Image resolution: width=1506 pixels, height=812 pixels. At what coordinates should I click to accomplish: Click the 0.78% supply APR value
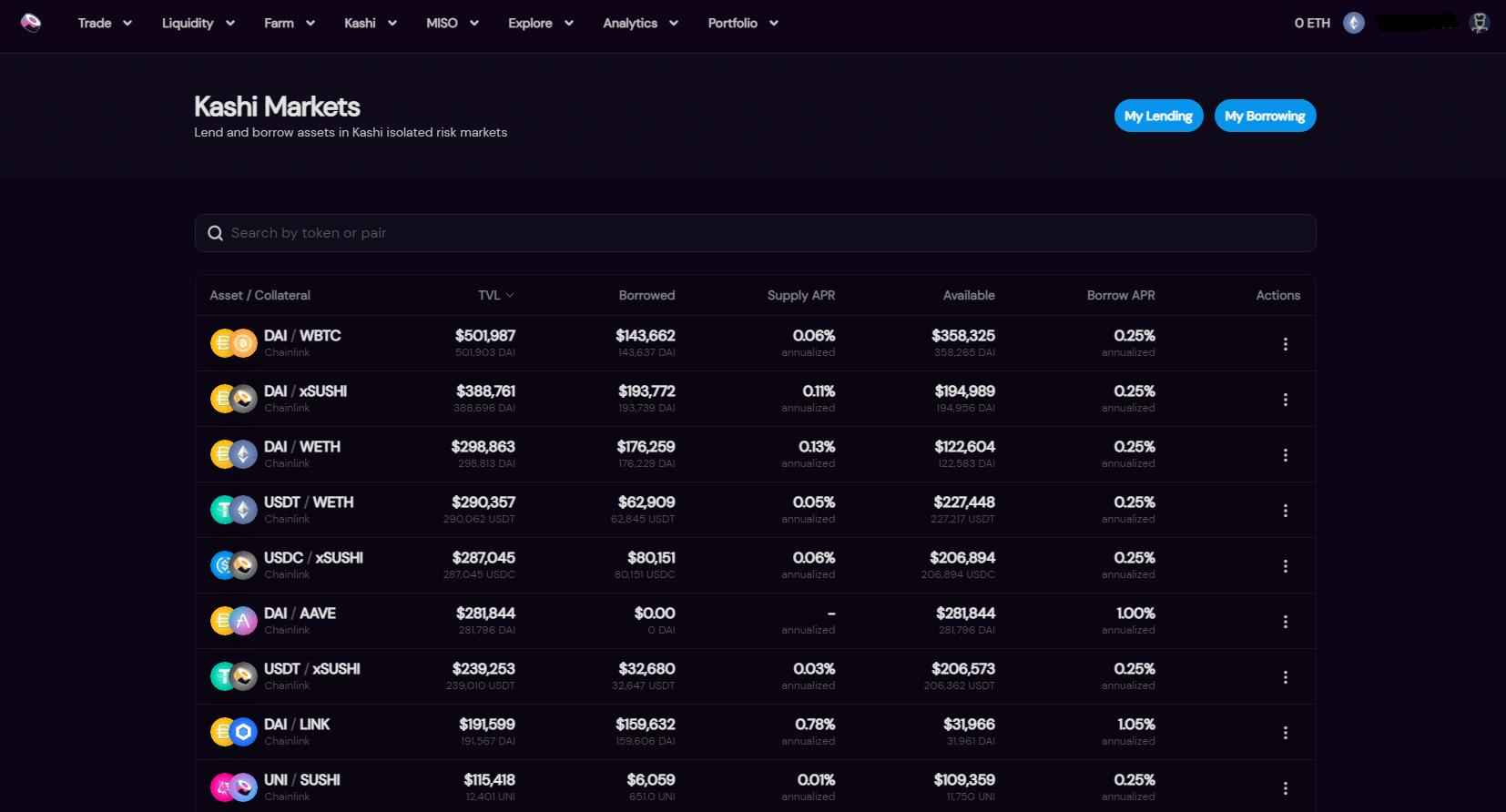[815, 725]
